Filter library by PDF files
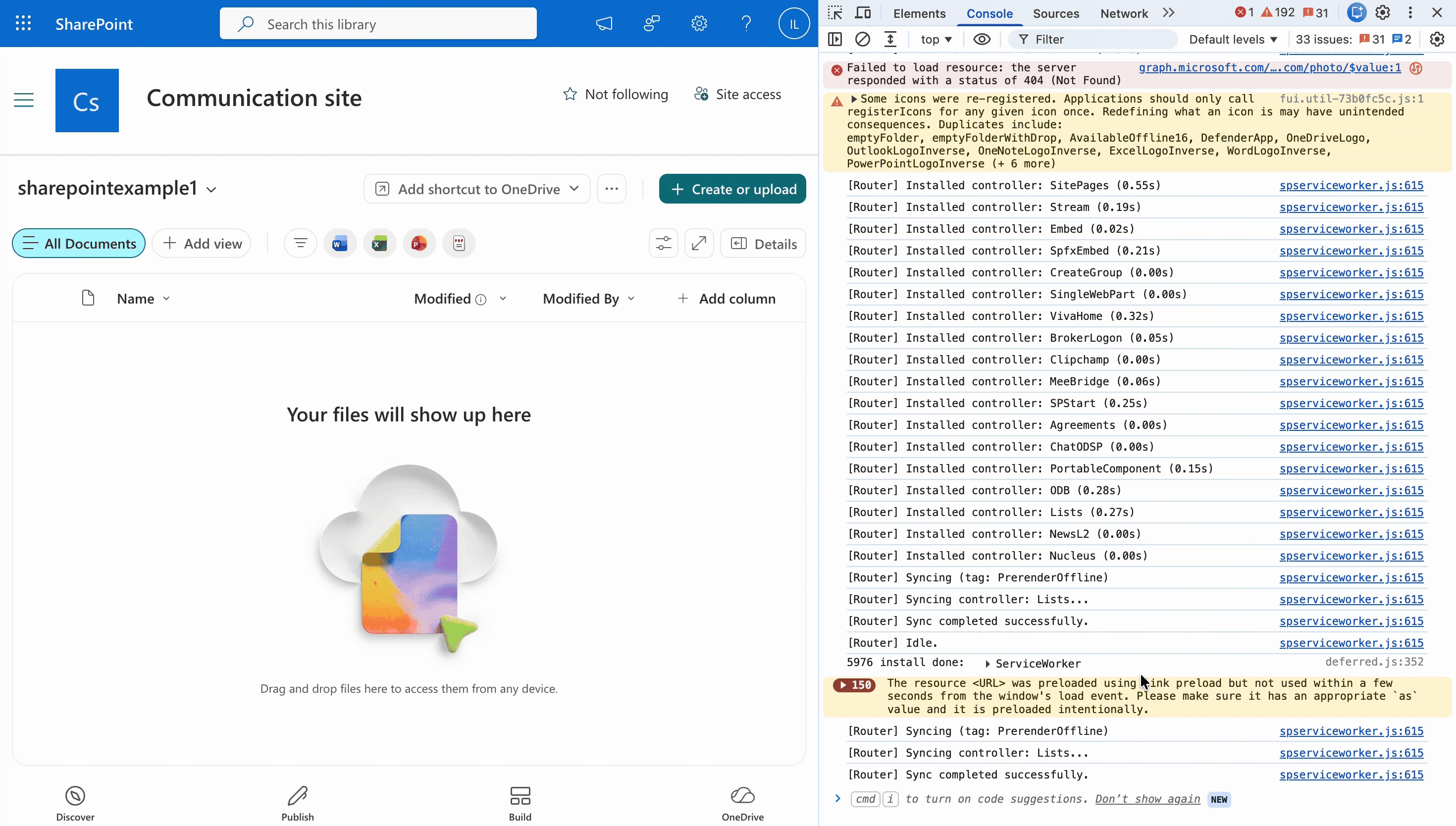The height and width of the screenshot is (826, 1456). tap(459, 243)
